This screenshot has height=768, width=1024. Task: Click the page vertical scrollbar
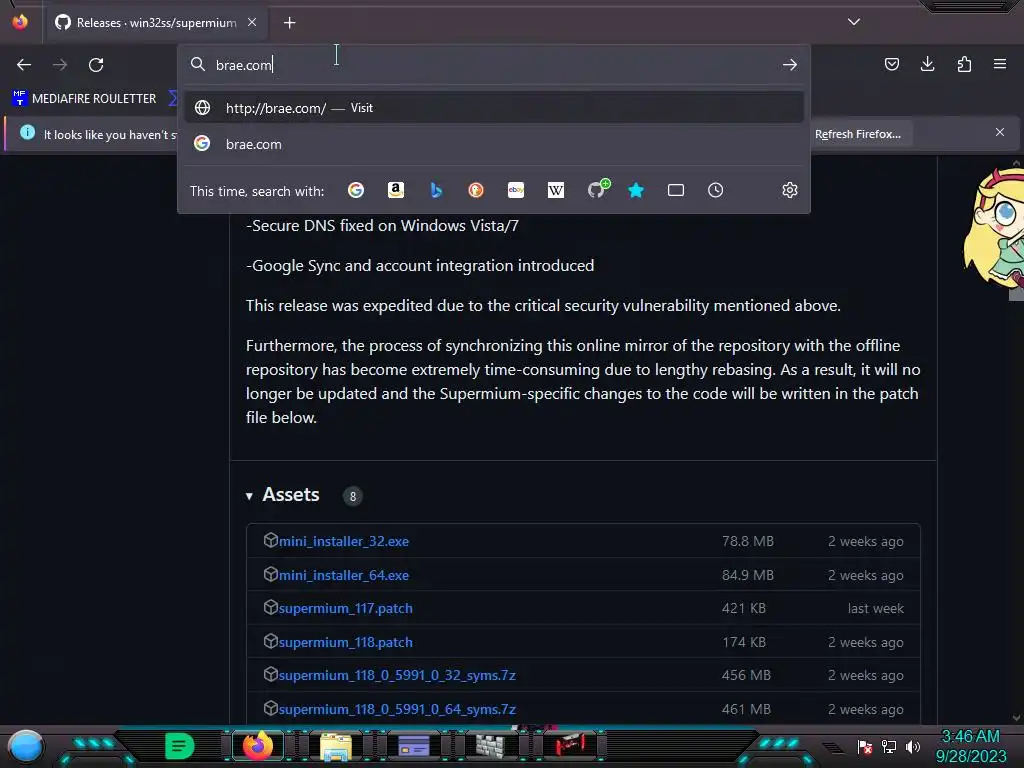pos(1016,441)
